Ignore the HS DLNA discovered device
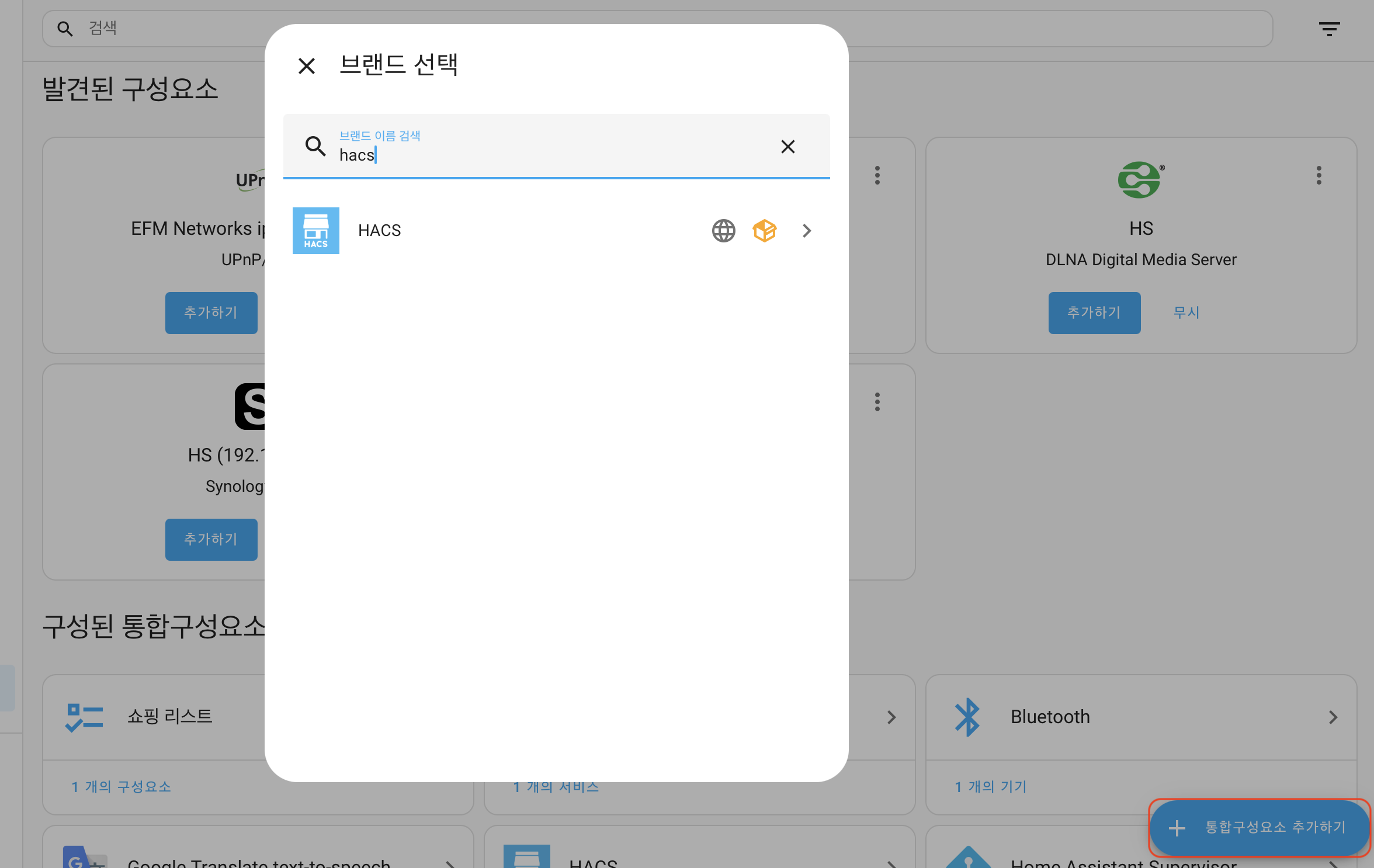The width and height of the screenshot is (1374, 868). pyautogui.click(x=1186, y=313)
